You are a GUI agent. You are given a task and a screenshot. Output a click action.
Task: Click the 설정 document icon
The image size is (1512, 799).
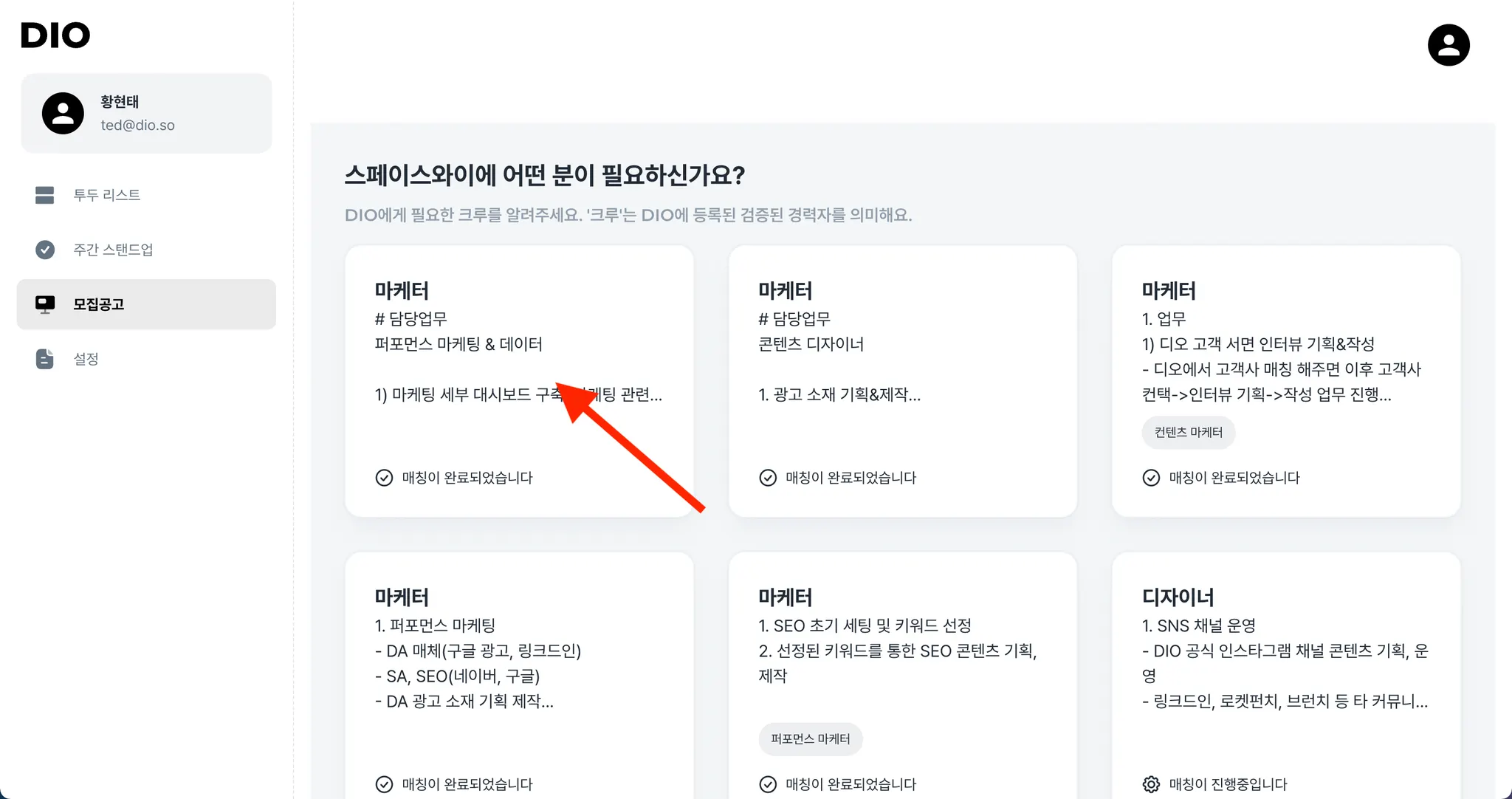[45, 359]
